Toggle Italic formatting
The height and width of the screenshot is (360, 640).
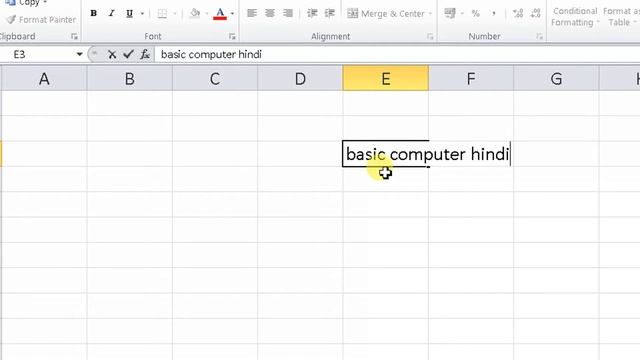pyautogui.click(x=111, y=13)
